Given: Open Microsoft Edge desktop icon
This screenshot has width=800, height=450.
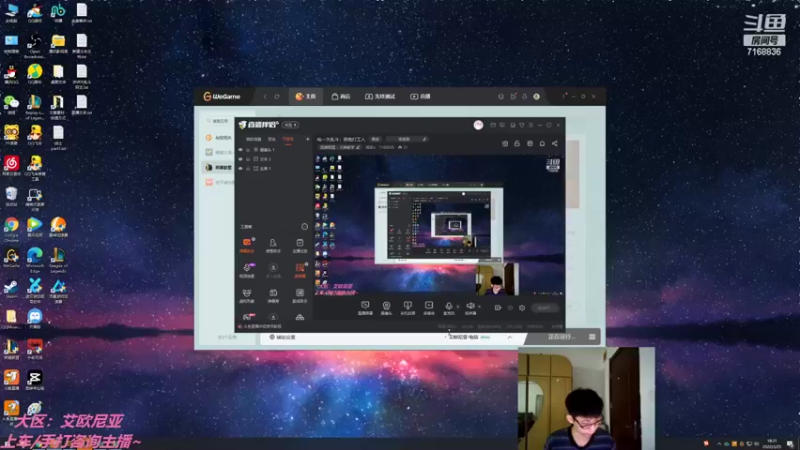Looking at the screenshot, I should [x=35, y=259].
